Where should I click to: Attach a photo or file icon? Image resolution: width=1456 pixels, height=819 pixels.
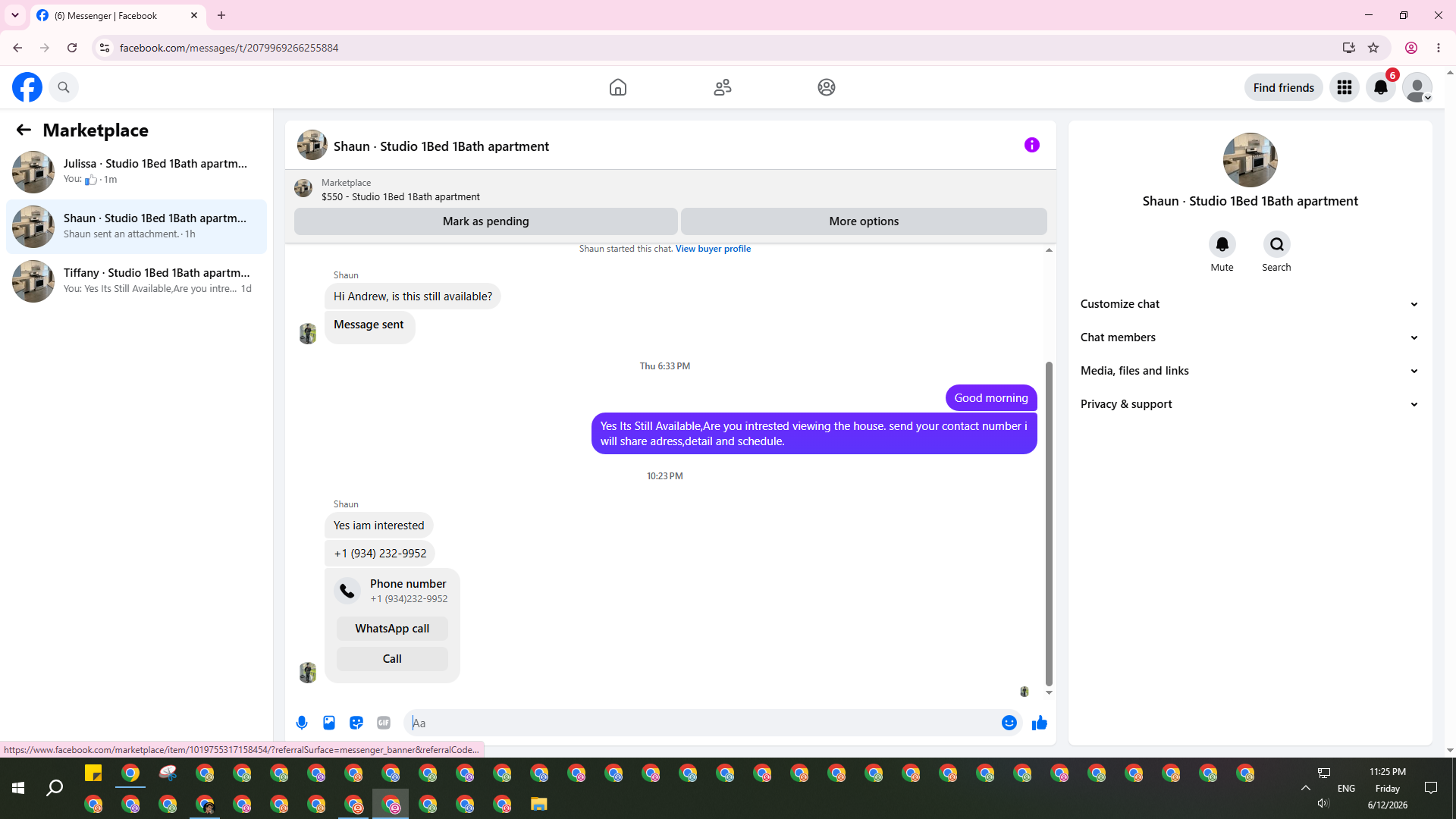pyautogui.click(x=329, y=723)
